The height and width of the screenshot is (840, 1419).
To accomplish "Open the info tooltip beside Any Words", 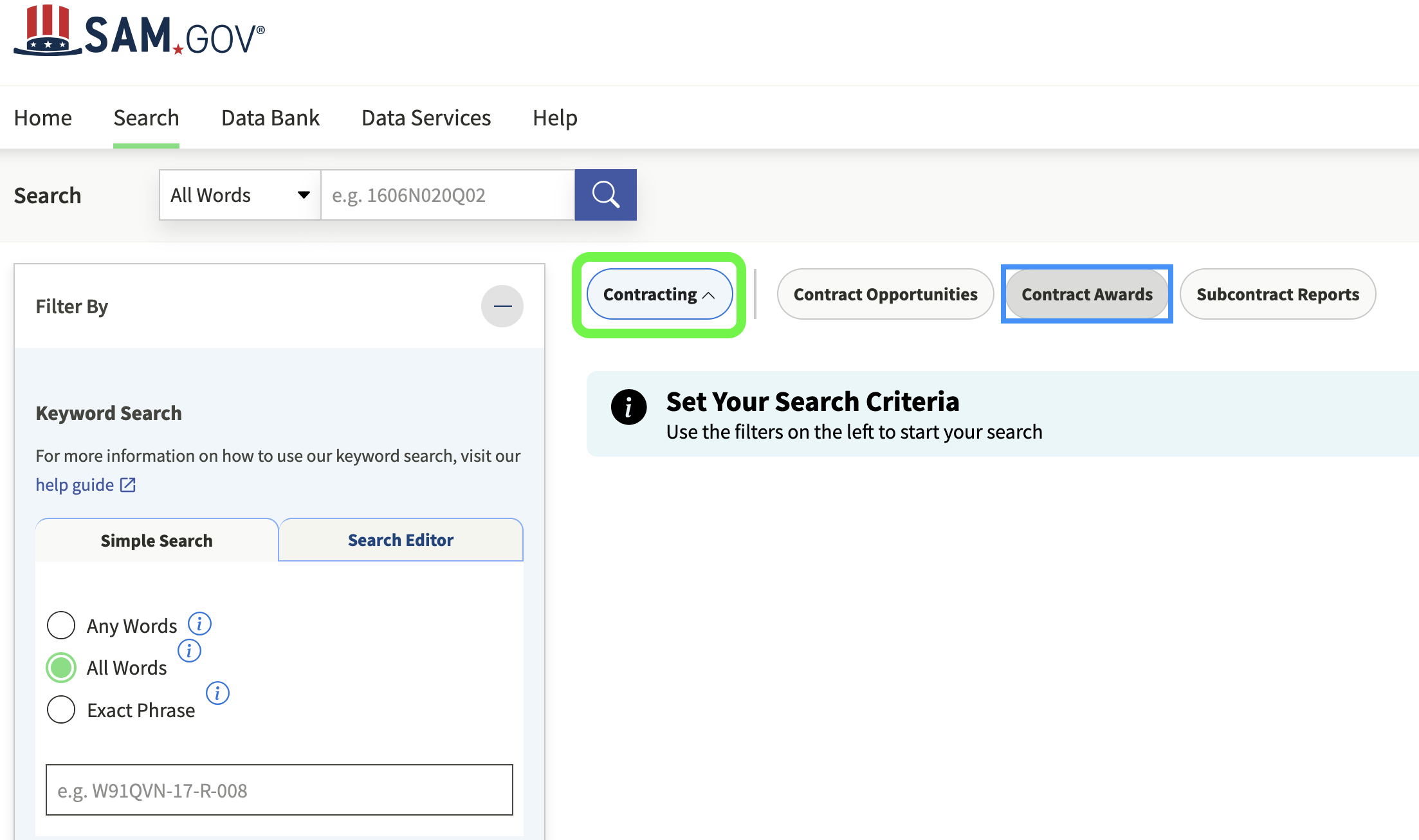I will pos(199,623).
